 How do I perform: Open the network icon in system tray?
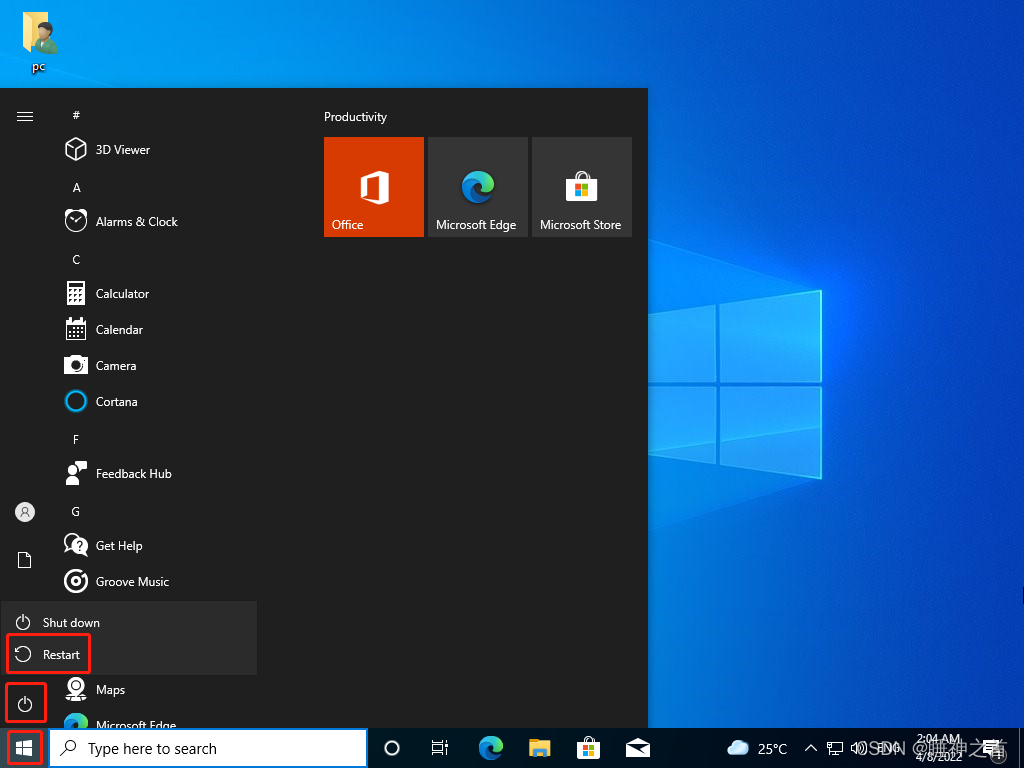(835, 748)
